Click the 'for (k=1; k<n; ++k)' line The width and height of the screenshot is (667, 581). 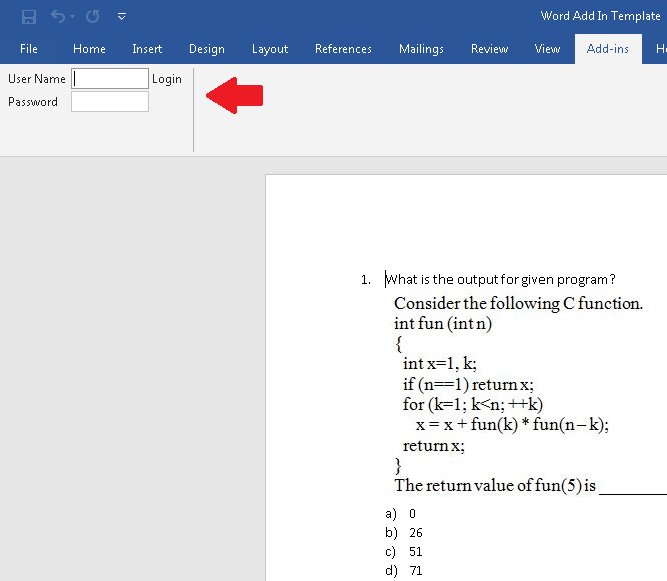(x=473, y=404)
